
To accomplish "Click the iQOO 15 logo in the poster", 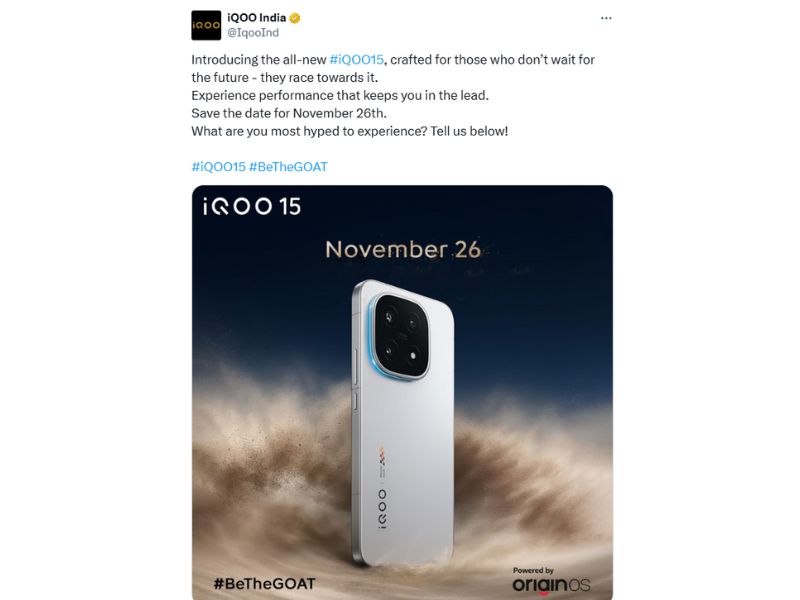I will pyautogui.click(x=252, y=206).
